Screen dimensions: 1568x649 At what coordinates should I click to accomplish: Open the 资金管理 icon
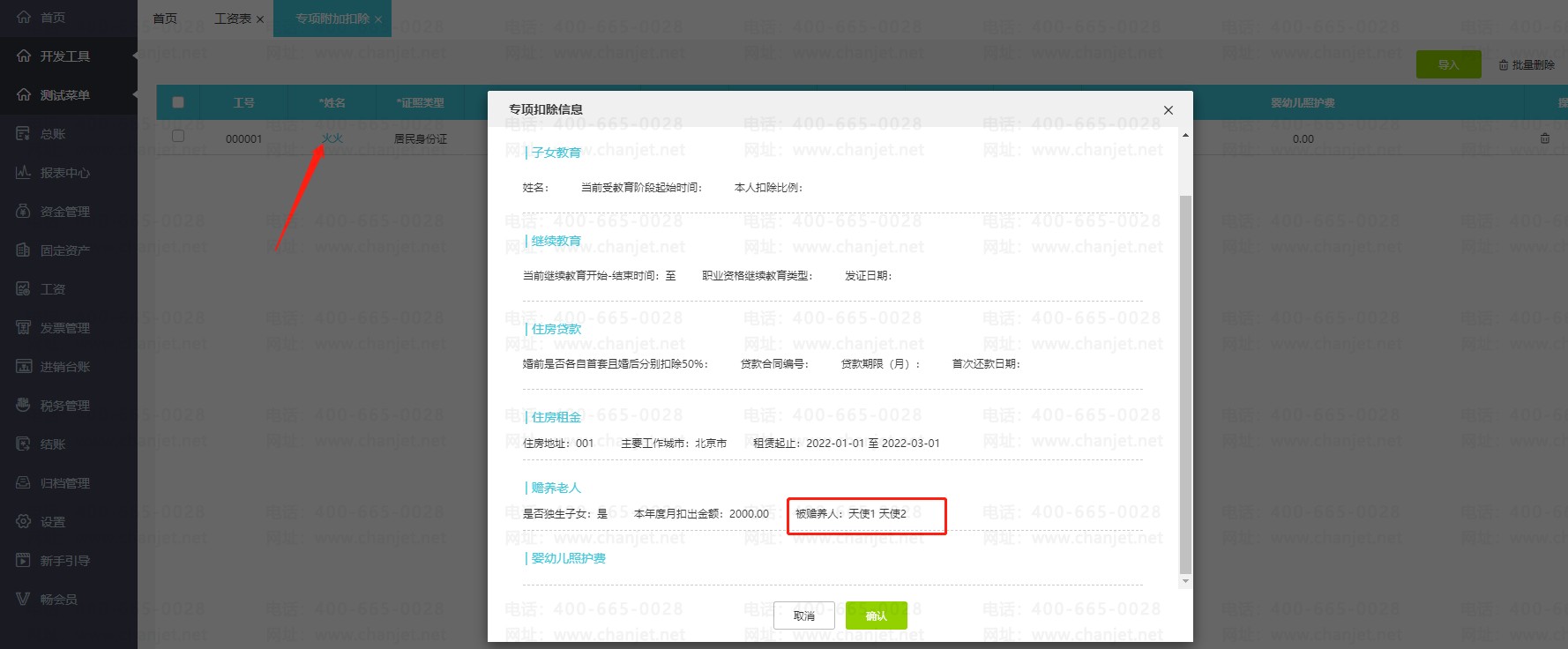tap(24, 212)
